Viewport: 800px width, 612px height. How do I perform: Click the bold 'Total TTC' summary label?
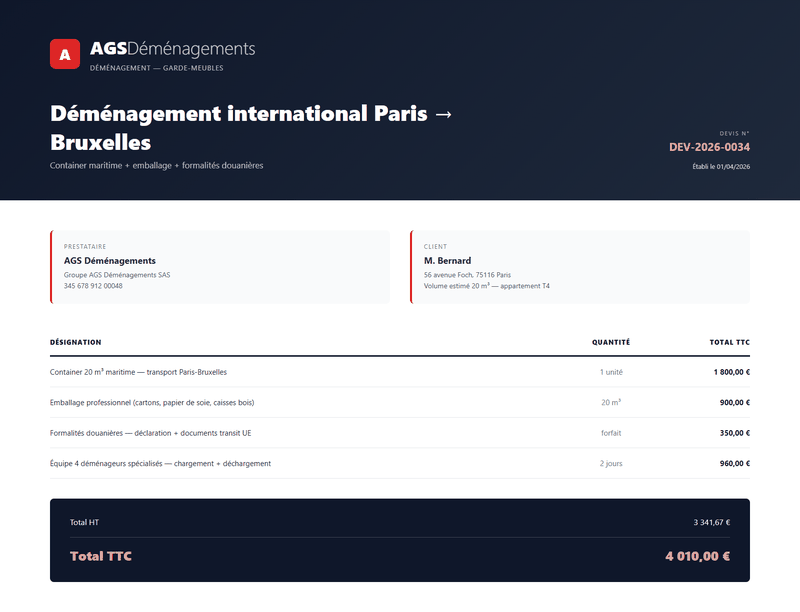pos(101,556)
